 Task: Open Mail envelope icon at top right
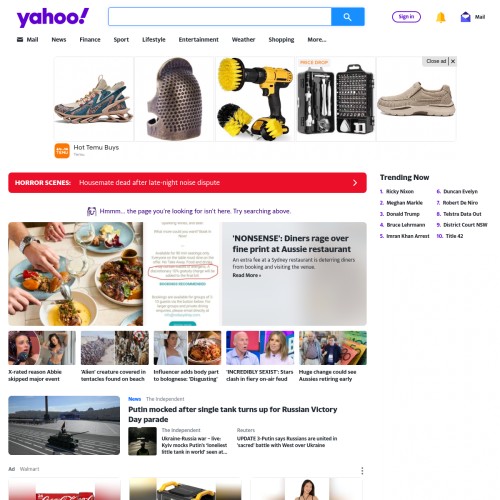point(465,17)
